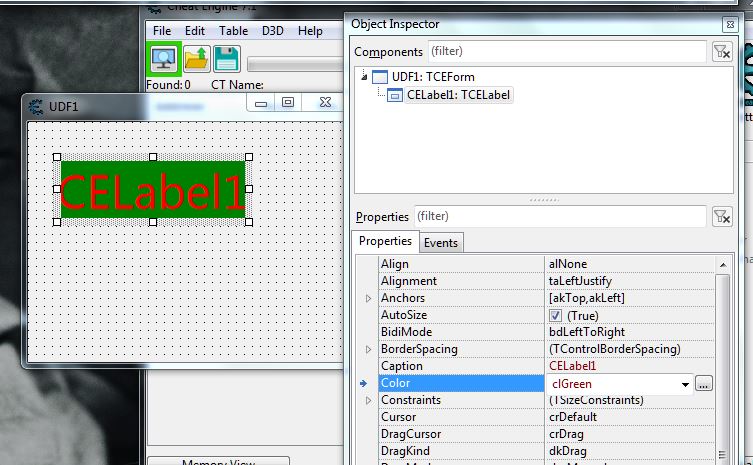Toggle the AutoSize checkbox
Image resolution: width=753 pixels, height=465 pixels.
point(556,315)
